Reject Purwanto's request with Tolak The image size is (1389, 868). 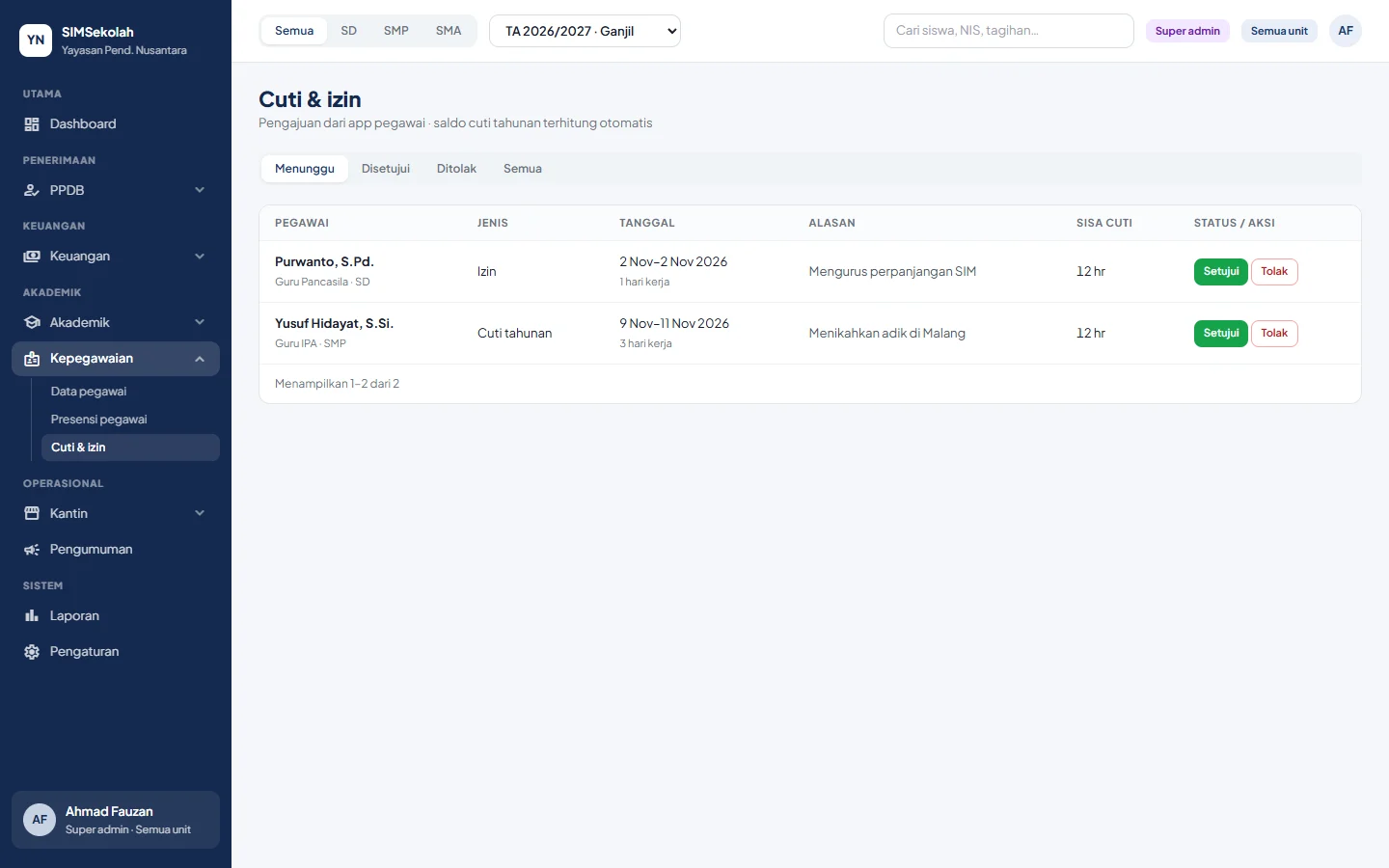click(1274, 272)
